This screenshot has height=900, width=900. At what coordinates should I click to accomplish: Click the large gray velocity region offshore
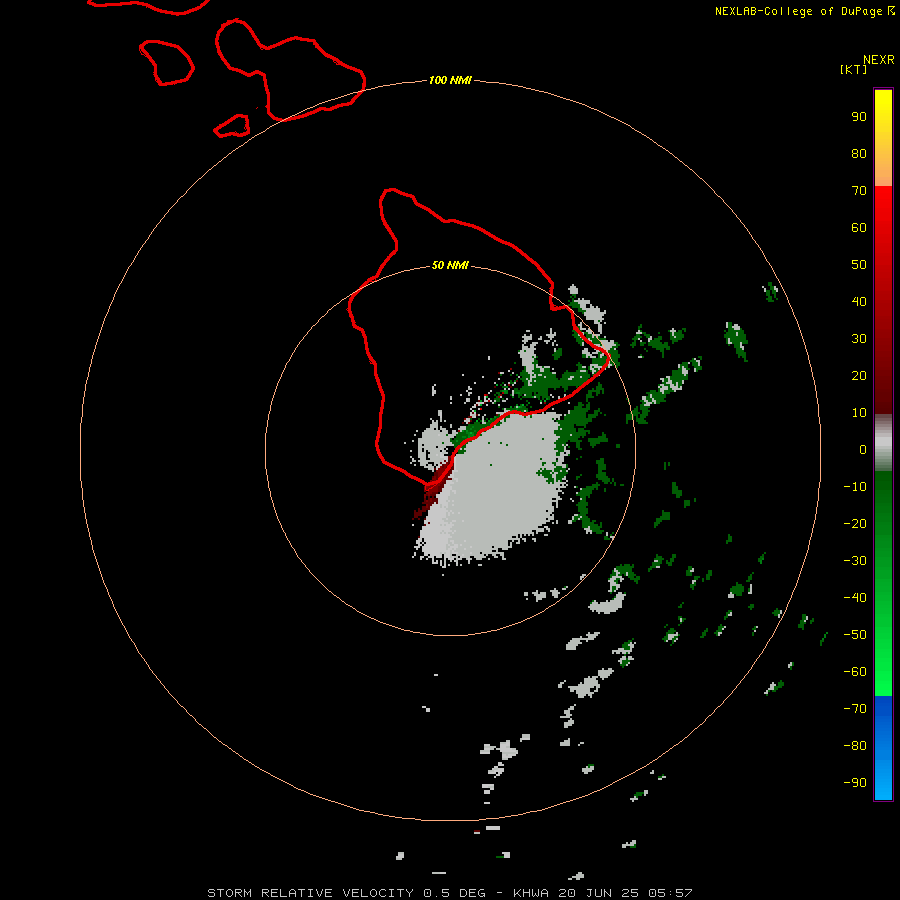click(494, 488)
